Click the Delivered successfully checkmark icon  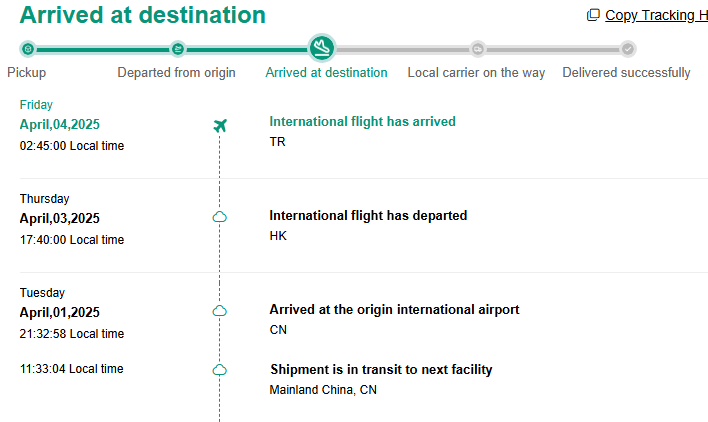[x=627, y=48]
